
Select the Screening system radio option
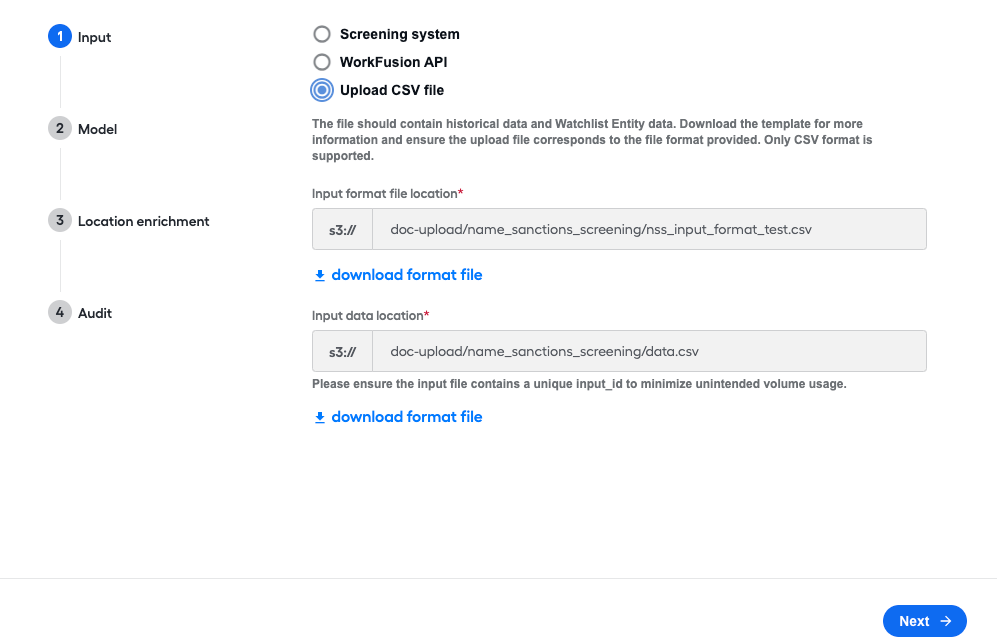[x=322, y=34]
